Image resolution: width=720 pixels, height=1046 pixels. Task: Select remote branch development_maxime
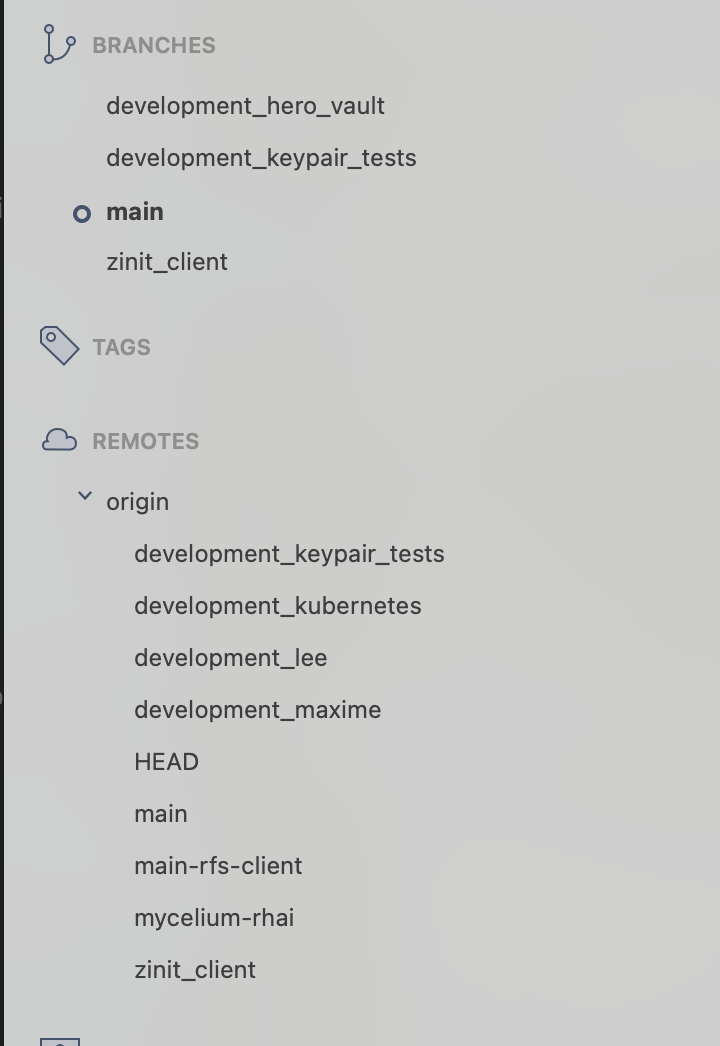click(258, 710)
